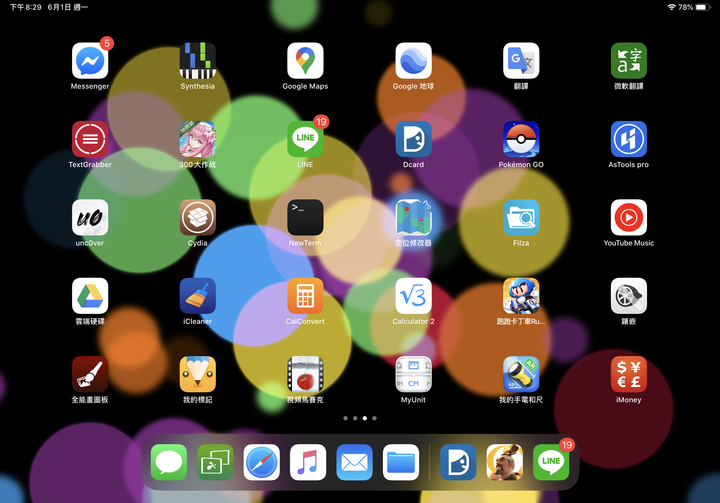Launch Safari from the dock

click(x=262, y=462)
